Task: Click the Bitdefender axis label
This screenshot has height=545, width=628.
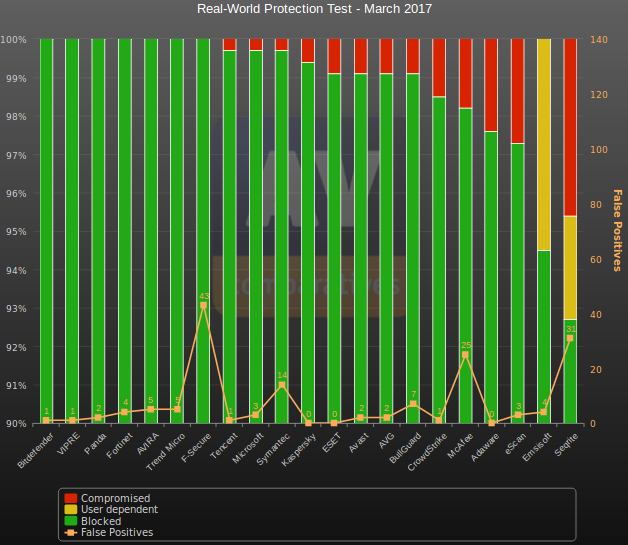Action: pos(35,450)
